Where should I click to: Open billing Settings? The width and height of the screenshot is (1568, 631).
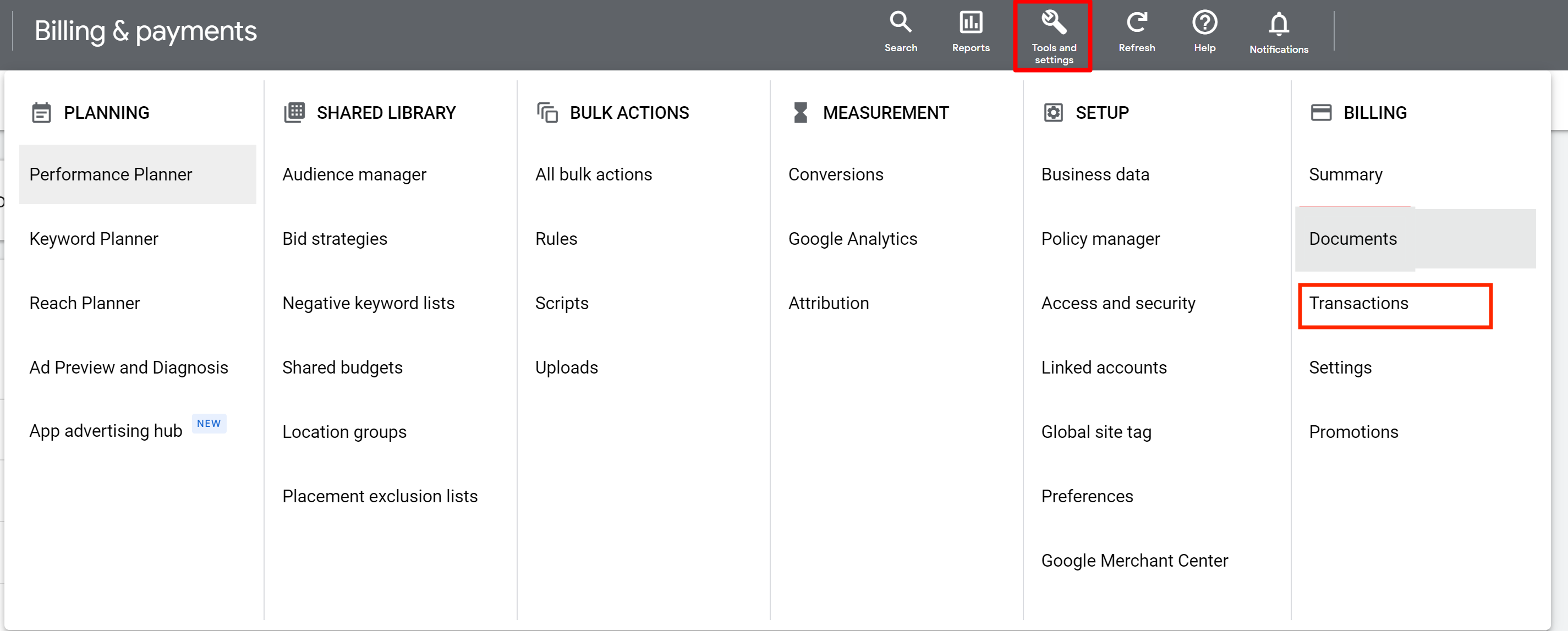pyautogui.click(x=1340, y=367)
